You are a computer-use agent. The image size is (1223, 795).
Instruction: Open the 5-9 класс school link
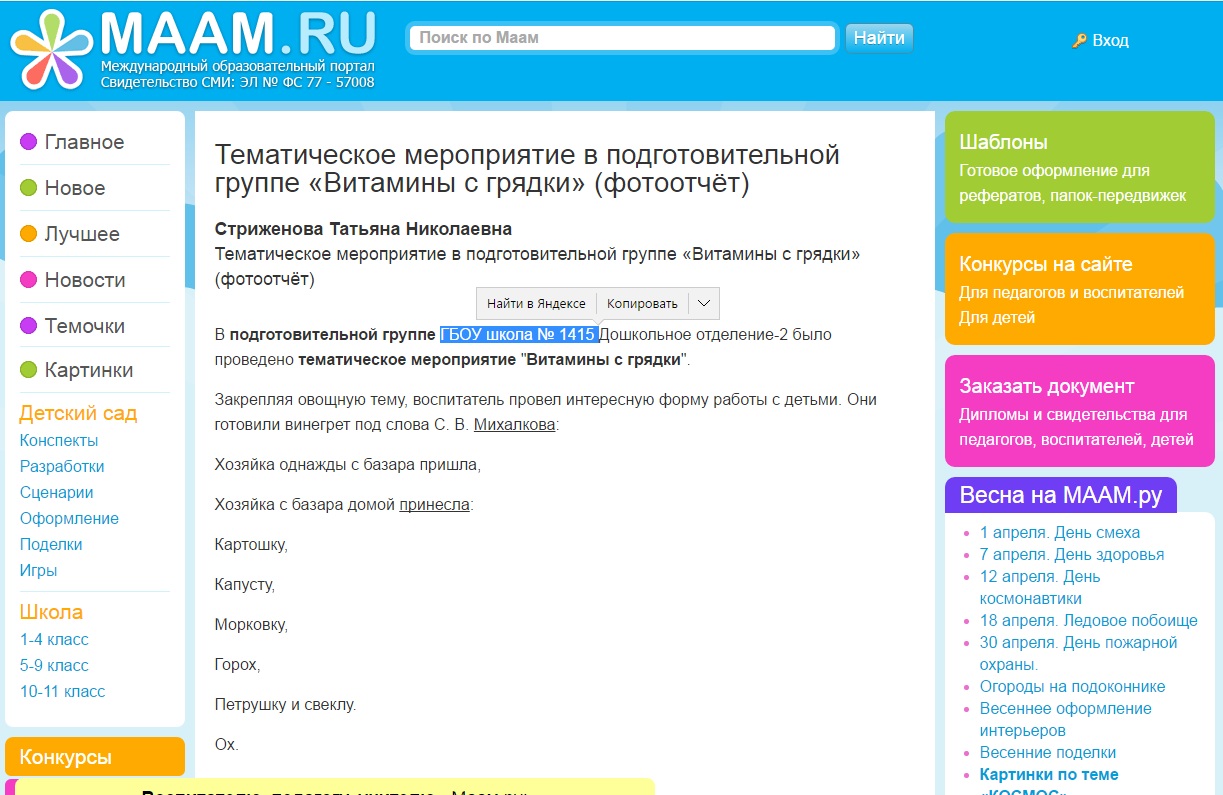tap(54, 665)
